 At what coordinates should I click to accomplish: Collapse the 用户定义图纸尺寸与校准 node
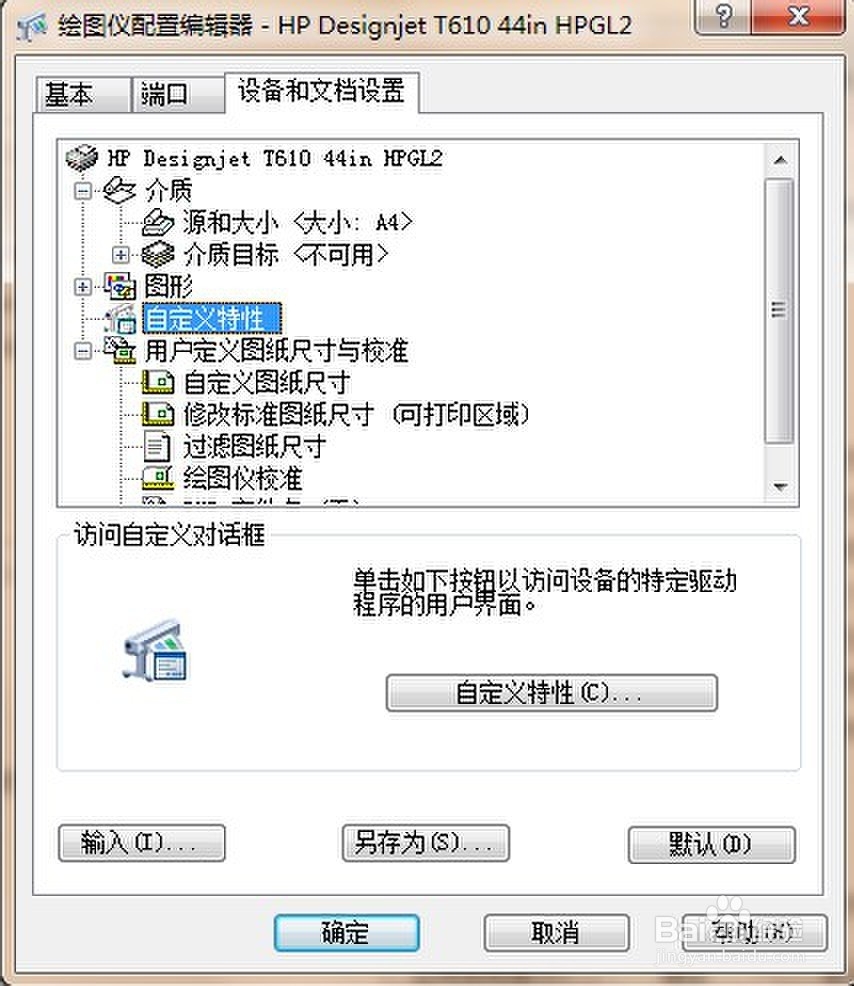[83, 351]
